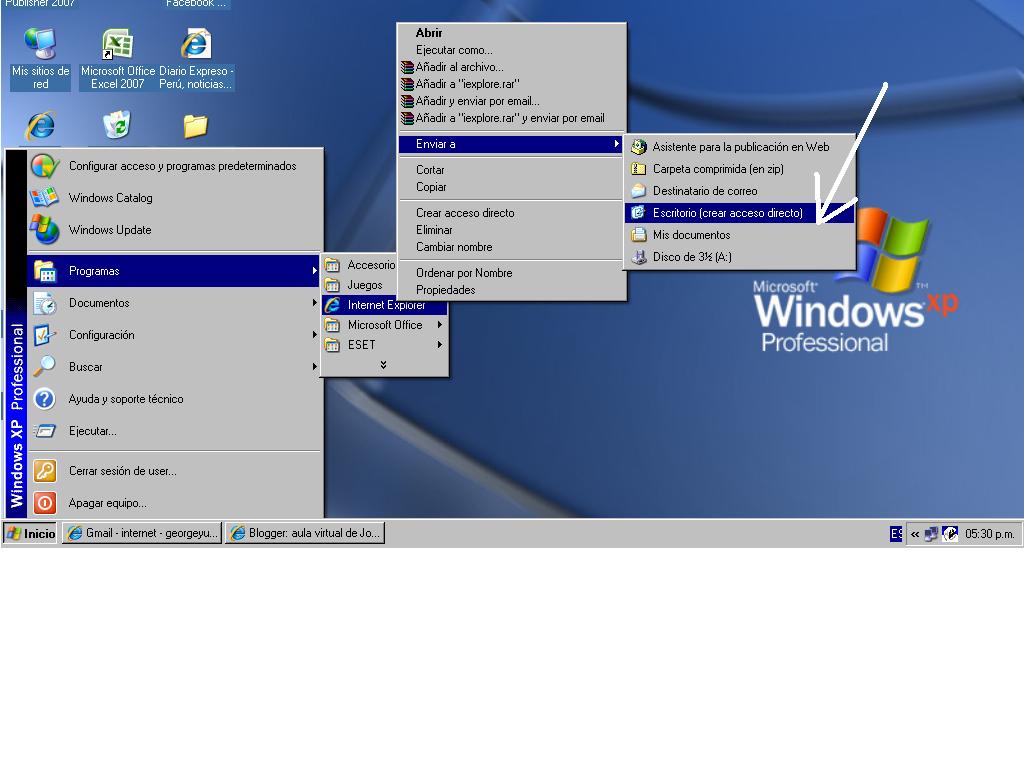
Task: Click the Cerrar sesión key icon
Action: coord(44,471)
